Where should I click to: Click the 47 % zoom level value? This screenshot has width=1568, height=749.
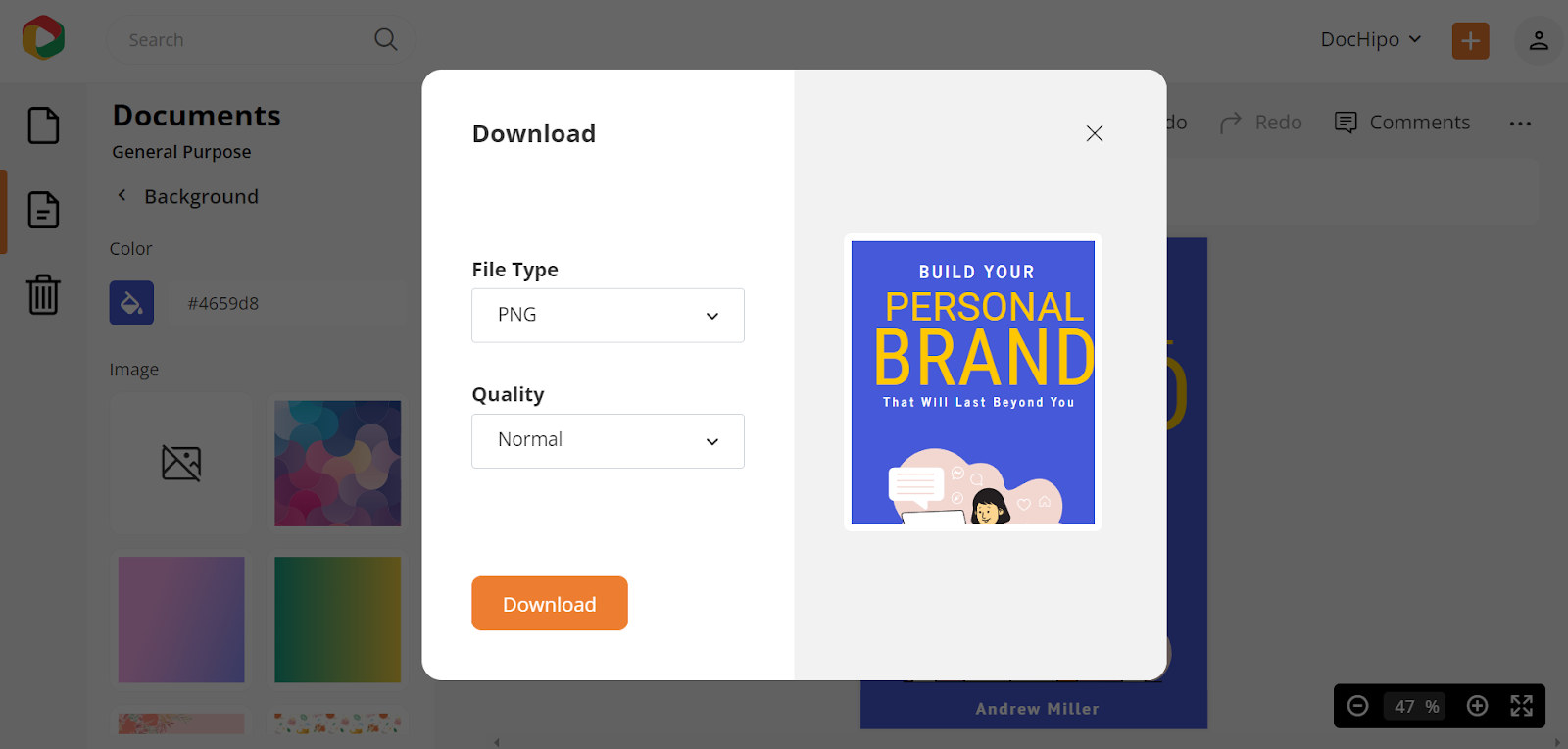[1416, 706]
